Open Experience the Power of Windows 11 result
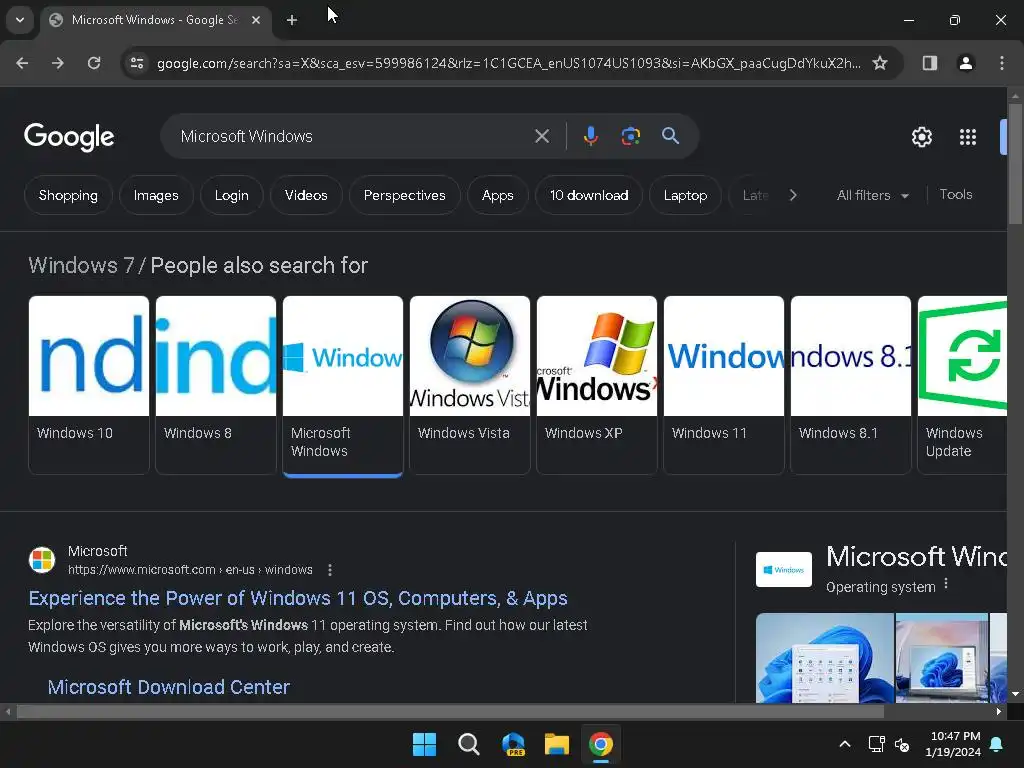Image resolution: width=1024 pixels, height=768 pixels. point(298,598)
